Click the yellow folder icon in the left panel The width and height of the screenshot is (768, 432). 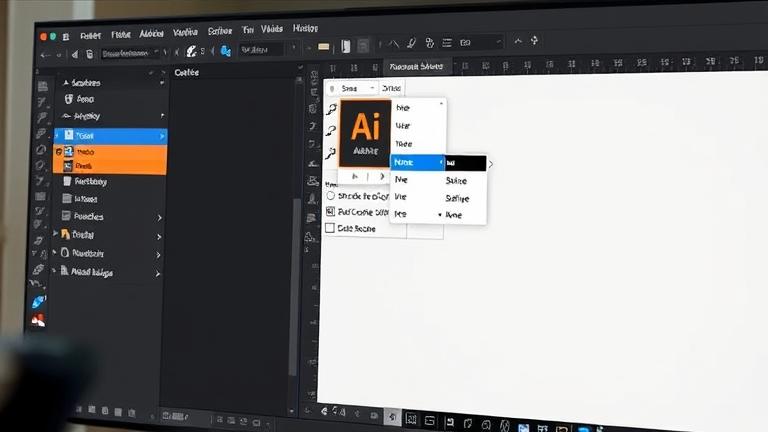65,234
